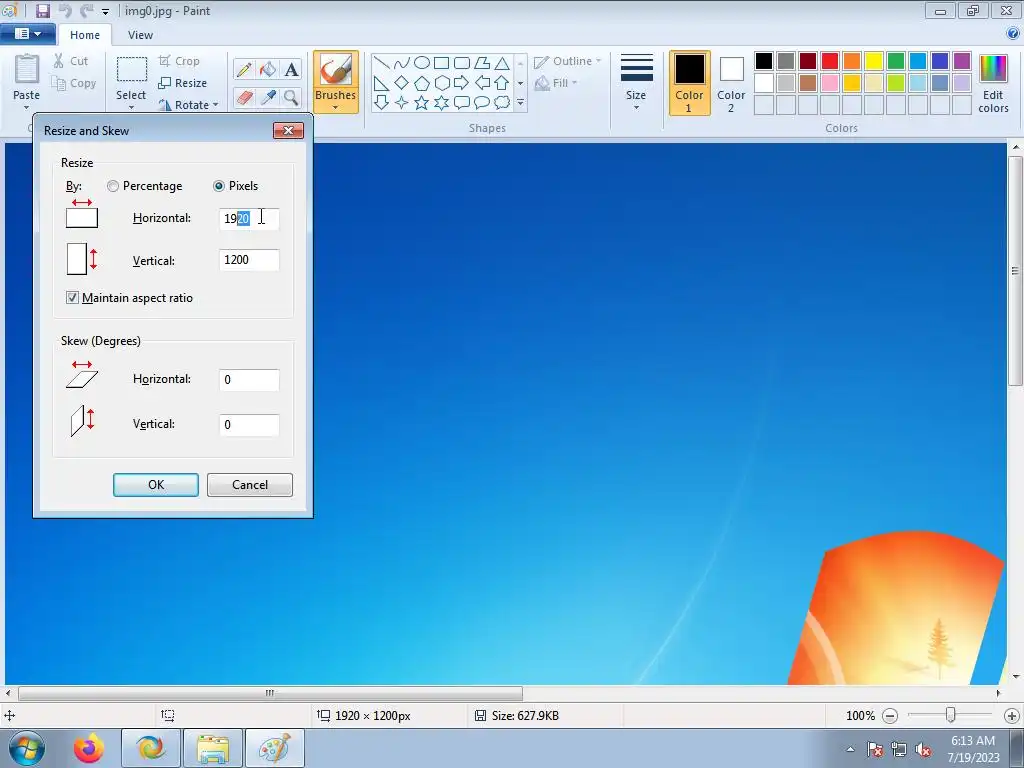Activate Color 2 selector
The height and width of the screenshot is (768, 1024).
[731, 83]
